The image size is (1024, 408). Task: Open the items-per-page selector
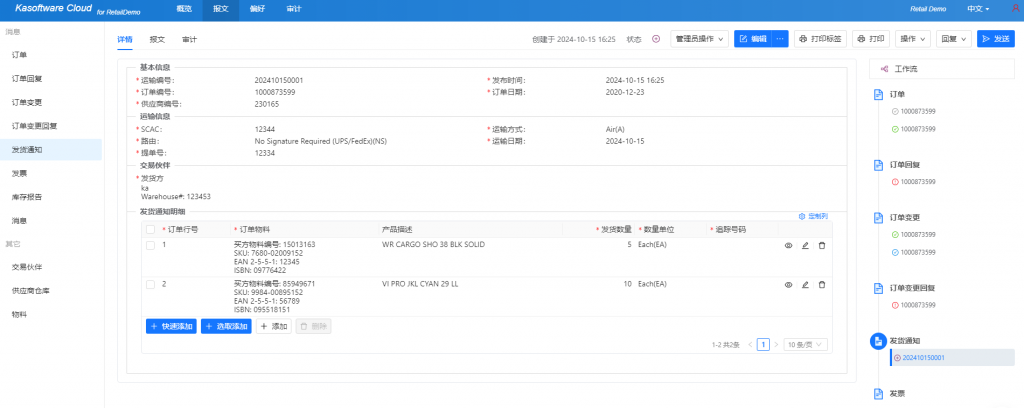pyautogui.click(x=805, y=344)
